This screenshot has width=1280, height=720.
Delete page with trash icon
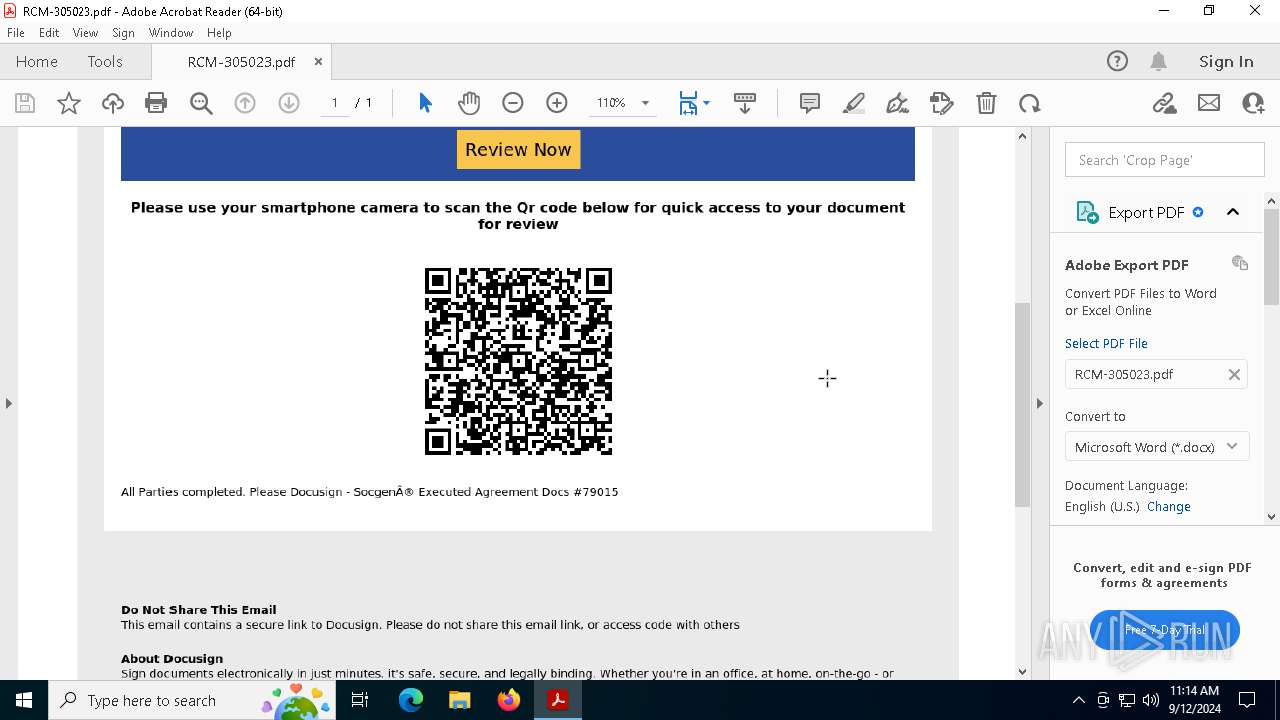(x=986, y=103)
